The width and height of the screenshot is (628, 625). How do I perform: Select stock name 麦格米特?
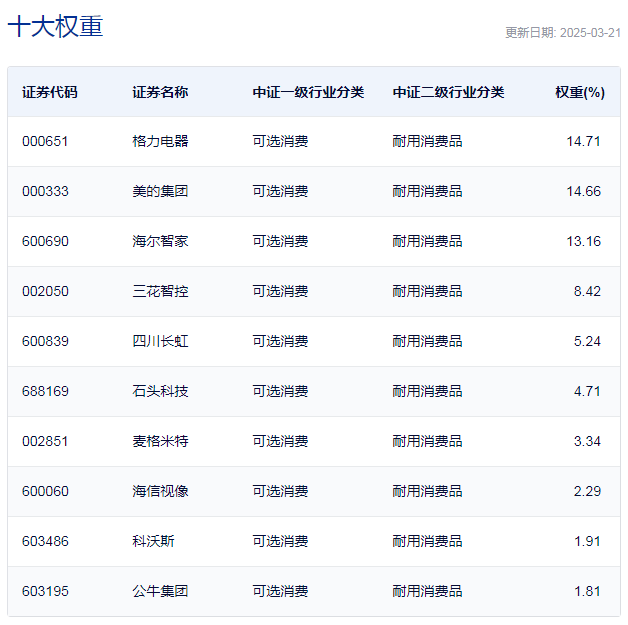(x=160, y=441)
